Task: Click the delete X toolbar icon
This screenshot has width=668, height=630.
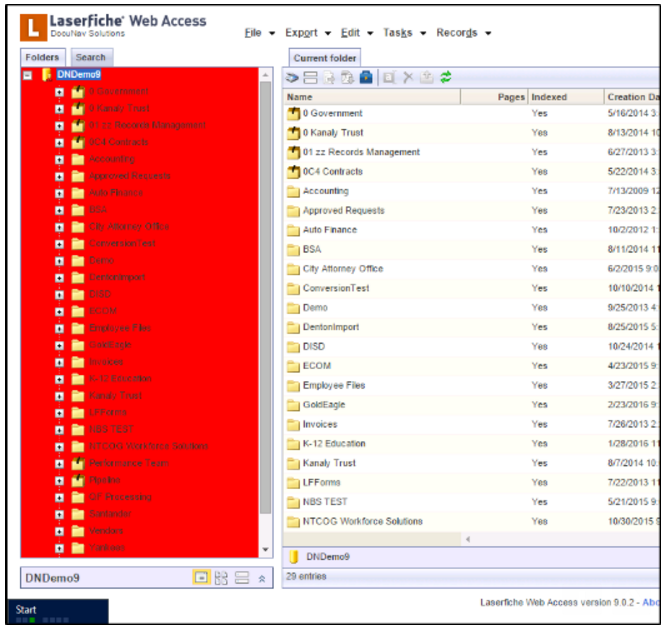Action: click(x=408, y=77)
